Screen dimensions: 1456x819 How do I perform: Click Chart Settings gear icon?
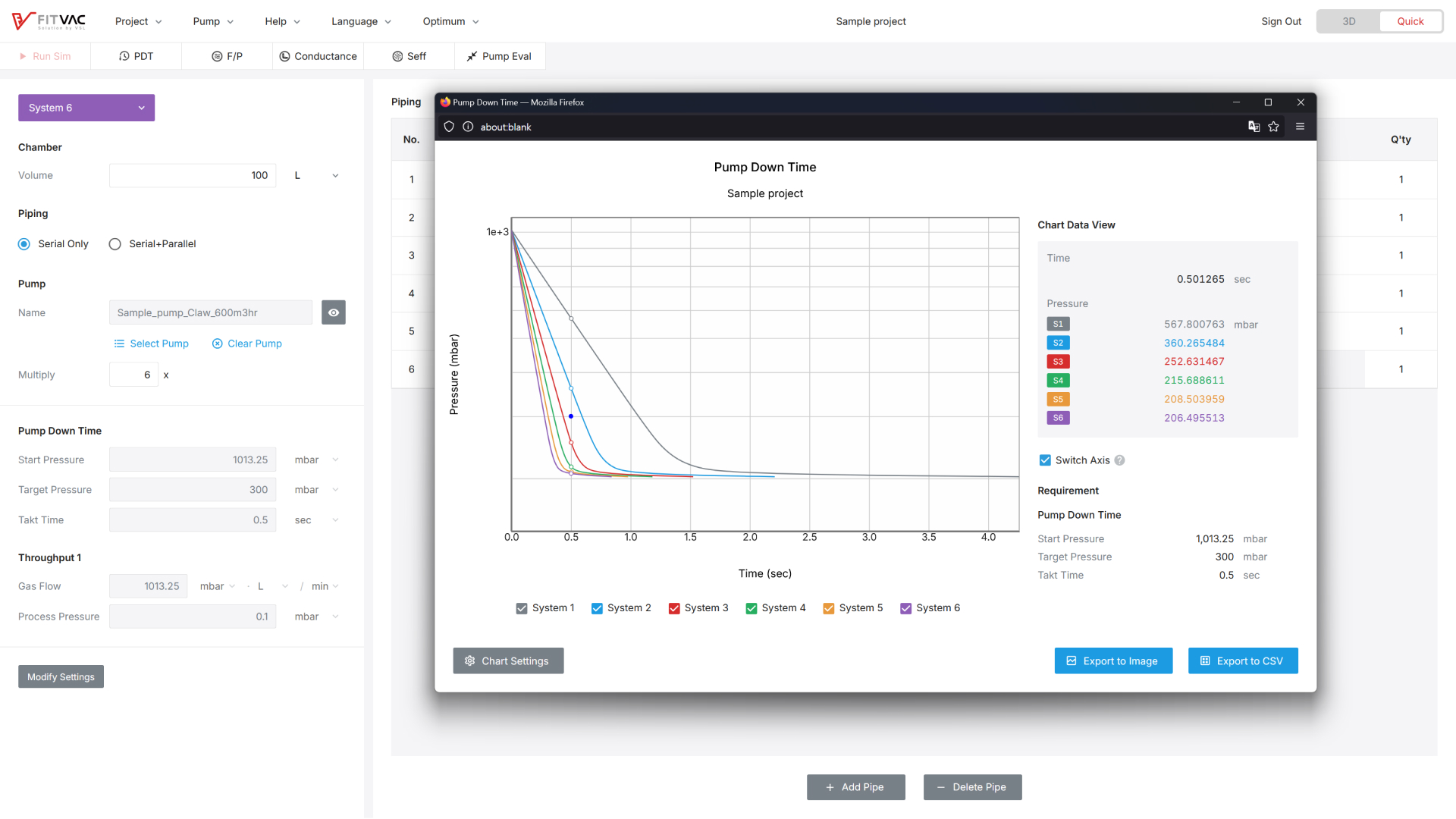470,660
